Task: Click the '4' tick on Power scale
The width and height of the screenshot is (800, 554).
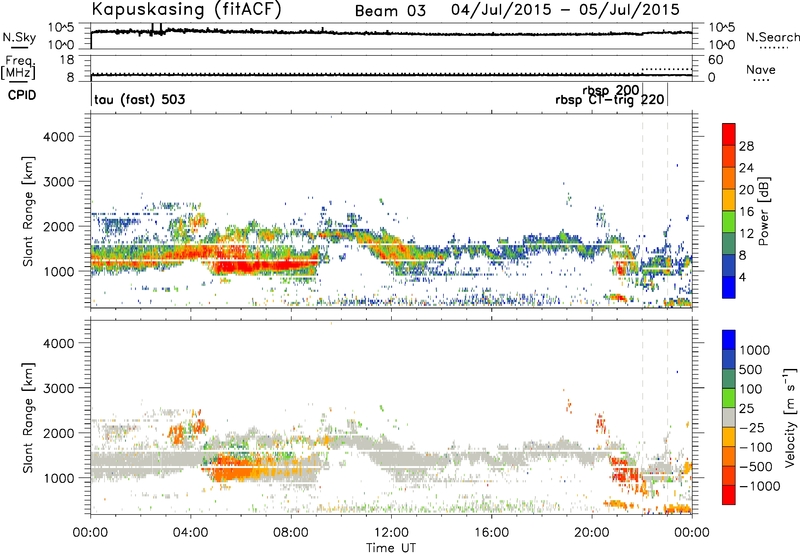Action: (742, 277)
